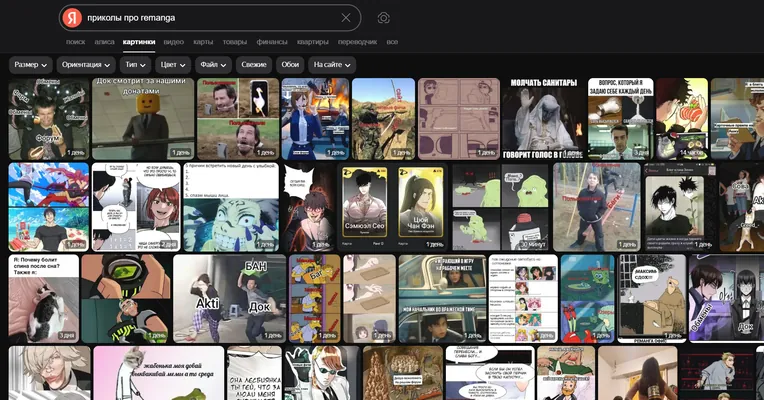
Task: Toggle the Обои filter
Action: (290, 65)
